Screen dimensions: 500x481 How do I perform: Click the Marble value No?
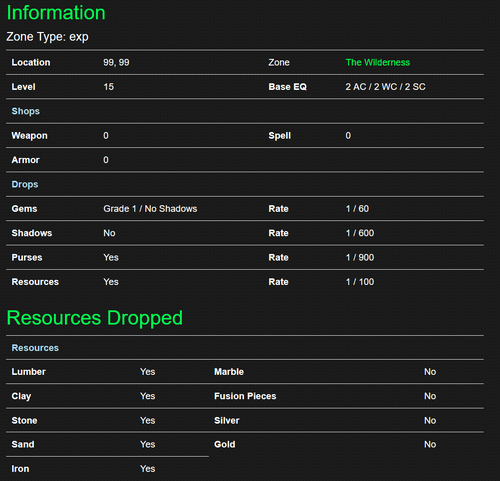click(x=430, y=372)
